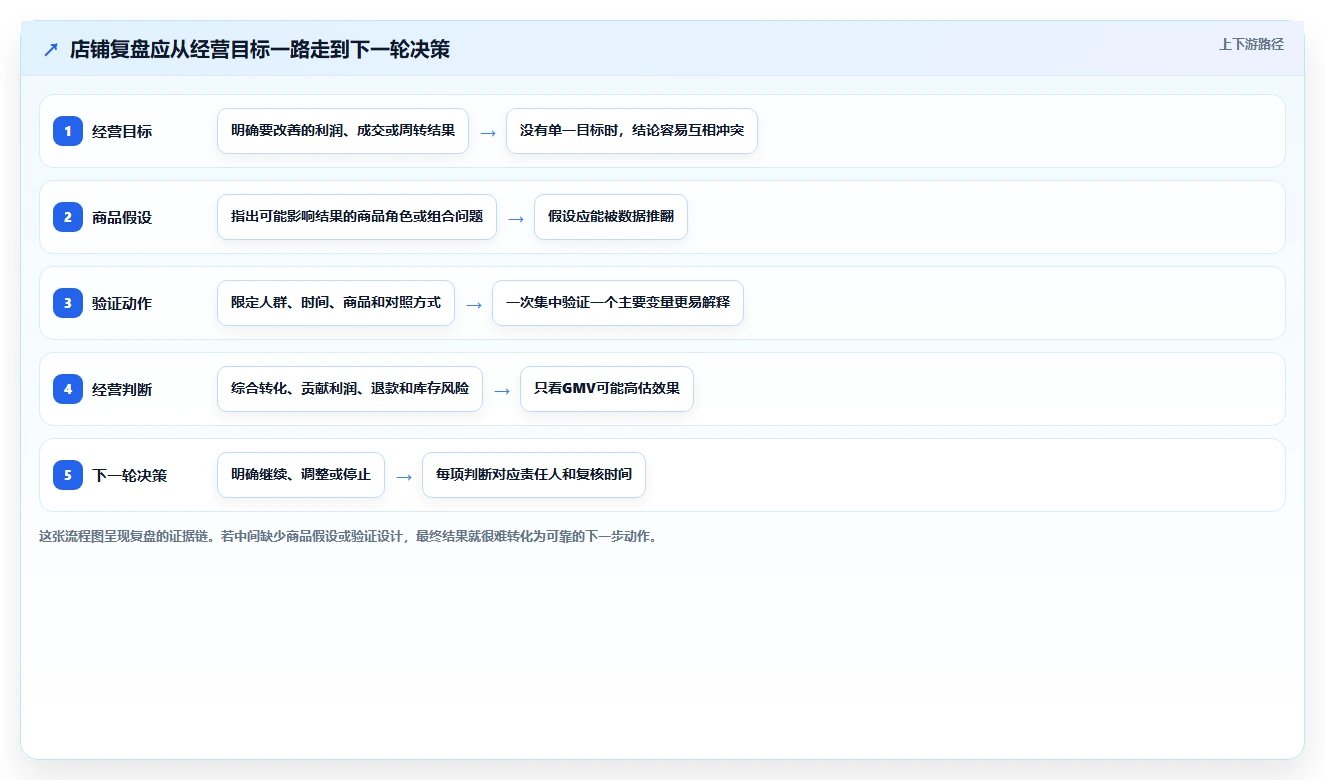This screenshot has width=1325, height=780.
Task: Open the 一次集中验证一个主要变量更易解释 box
Action: pyautogui.click(x=618, y=303)
